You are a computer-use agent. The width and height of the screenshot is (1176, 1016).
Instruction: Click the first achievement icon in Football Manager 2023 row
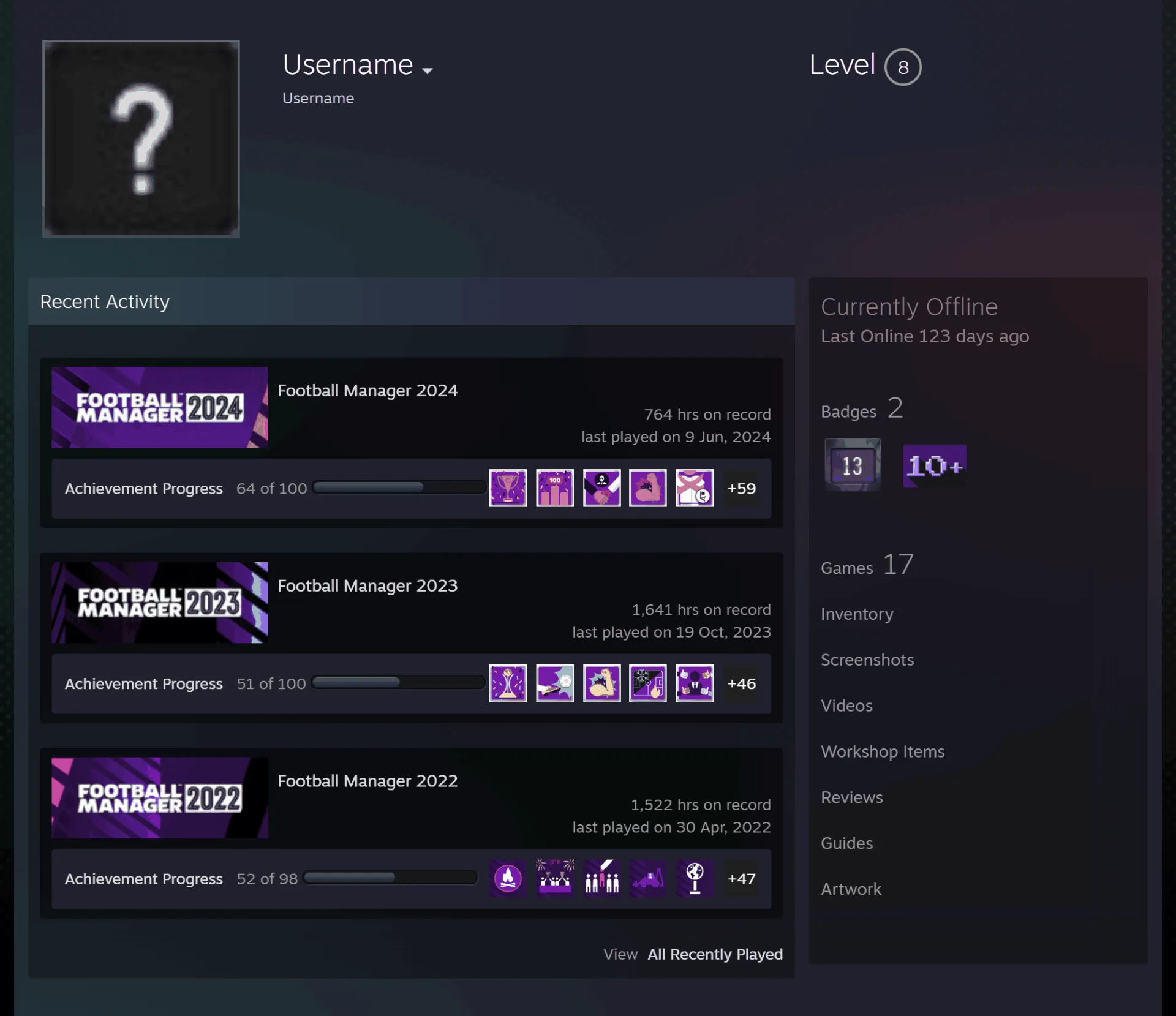[x=508, y=683]
